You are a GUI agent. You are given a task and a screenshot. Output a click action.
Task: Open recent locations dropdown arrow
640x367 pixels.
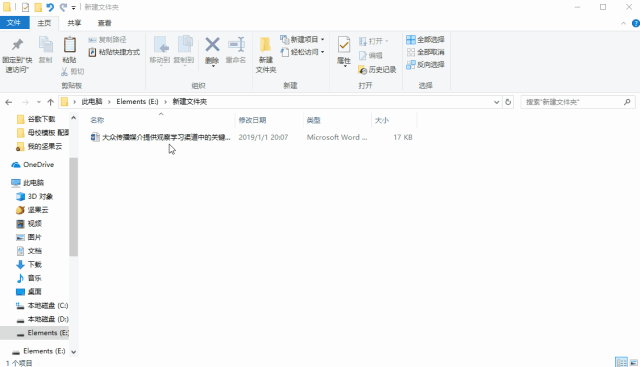39,102
